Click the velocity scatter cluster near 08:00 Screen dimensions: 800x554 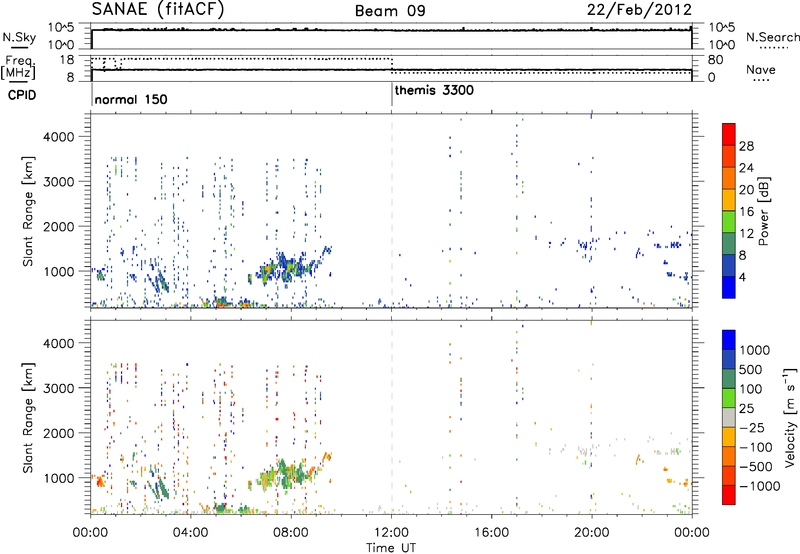pos(288,473)
